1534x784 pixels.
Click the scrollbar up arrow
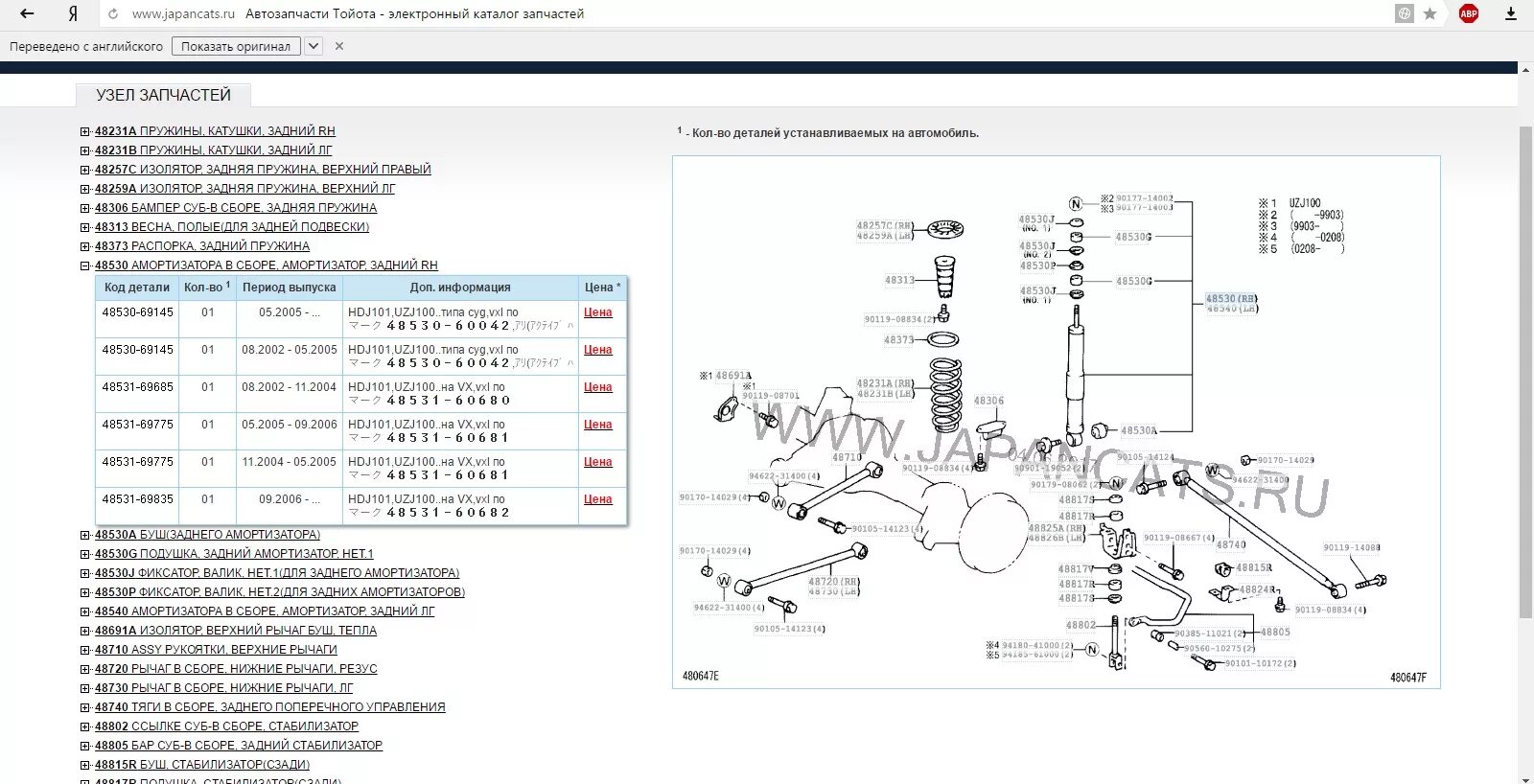(1525, 69)
